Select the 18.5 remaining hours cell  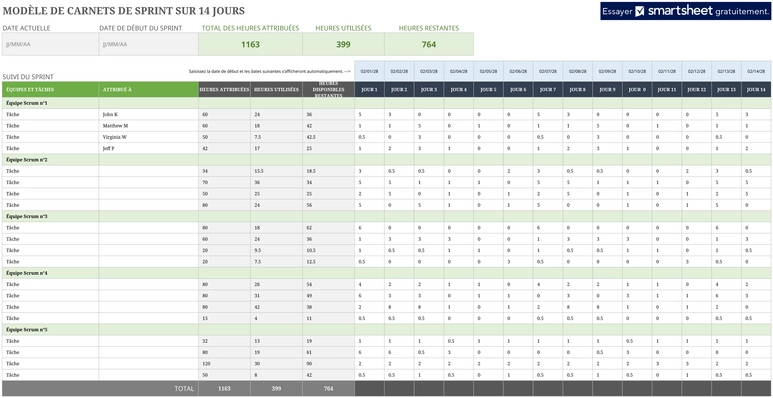328,171
